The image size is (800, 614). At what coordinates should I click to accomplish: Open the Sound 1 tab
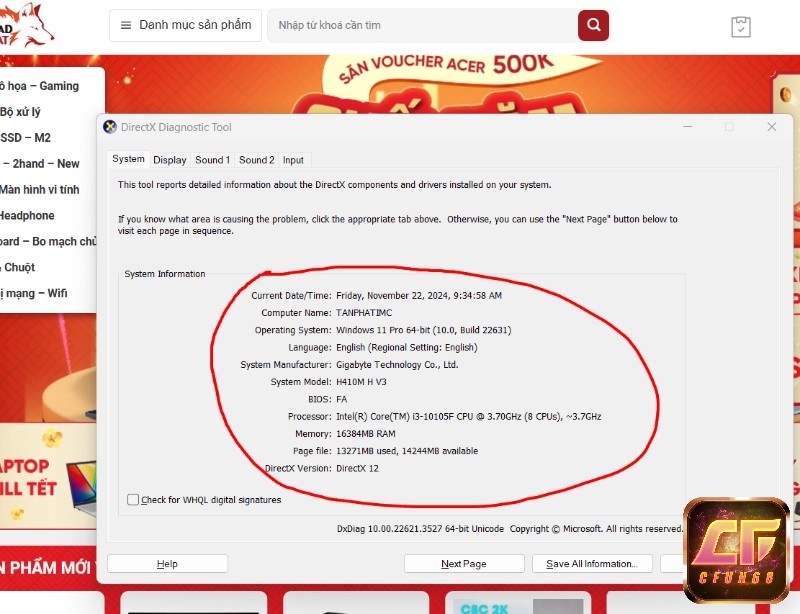pyautogui.click(x=212, y=160)
